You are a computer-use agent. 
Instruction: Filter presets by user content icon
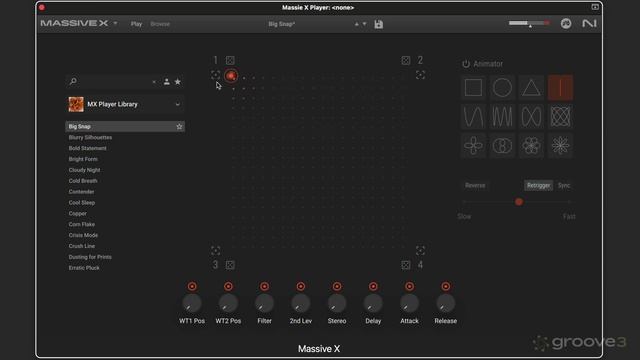pyautogui.click(x=167, y=82)
